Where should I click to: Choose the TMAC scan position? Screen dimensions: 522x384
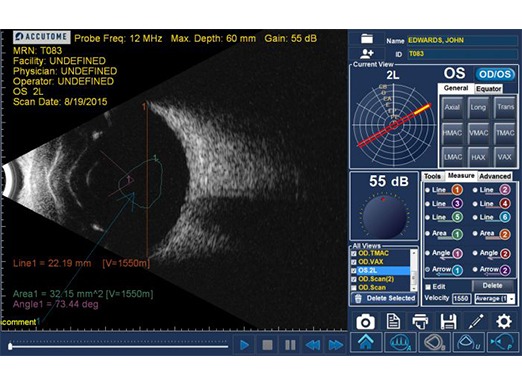coord(505,133)
